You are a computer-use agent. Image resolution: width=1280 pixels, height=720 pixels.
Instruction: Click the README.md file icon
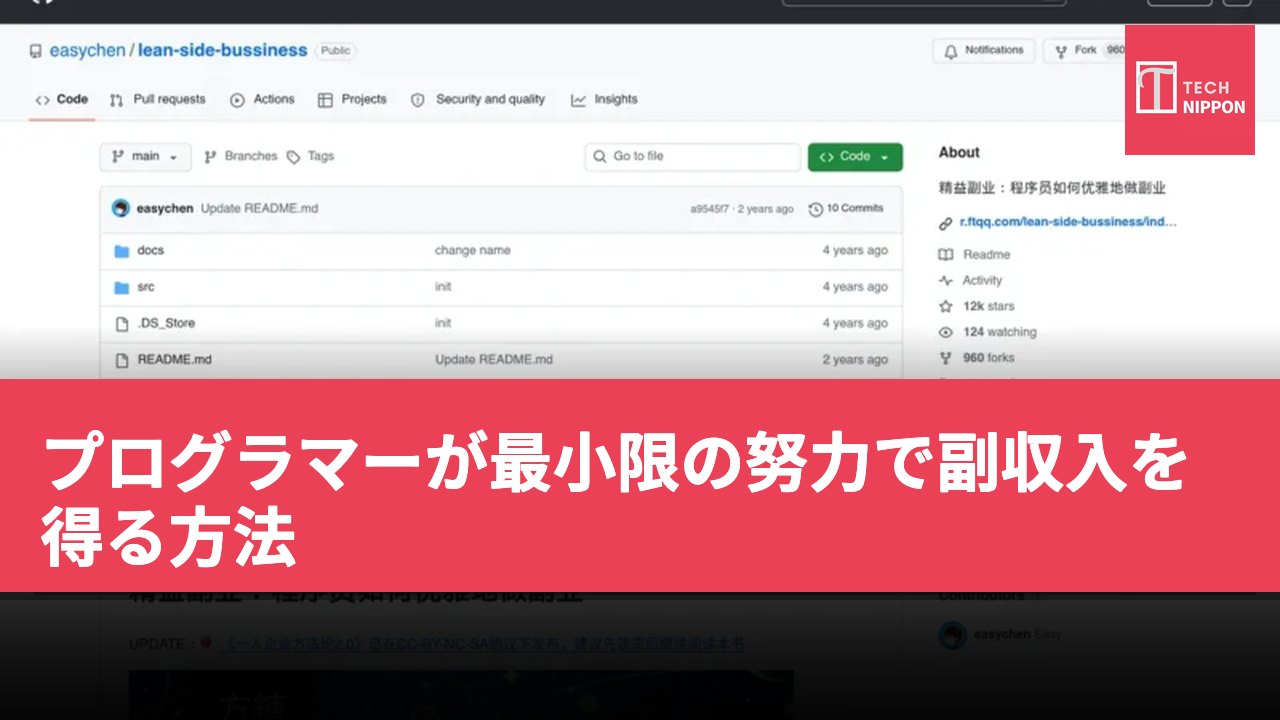point(122,360)
